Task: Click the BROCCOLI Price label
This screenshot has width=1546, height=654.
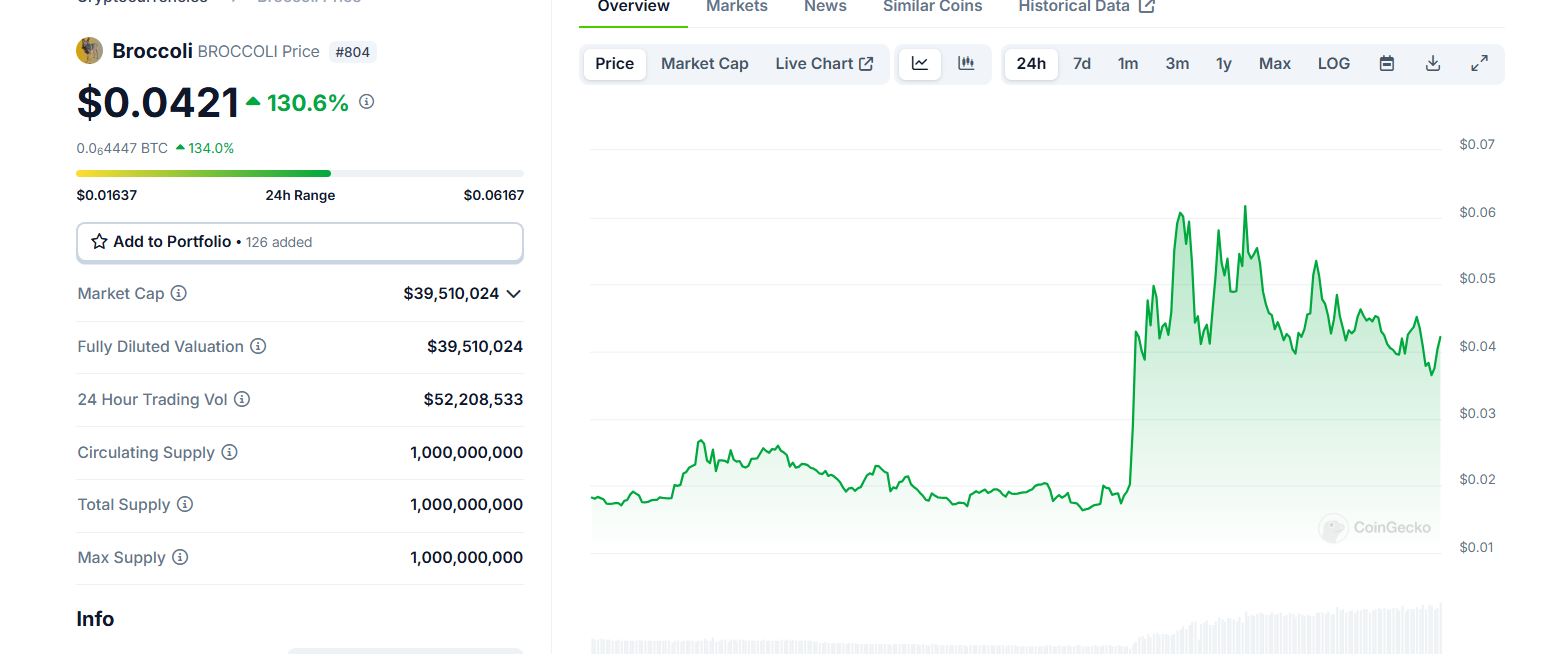Action: coord(259,51)
